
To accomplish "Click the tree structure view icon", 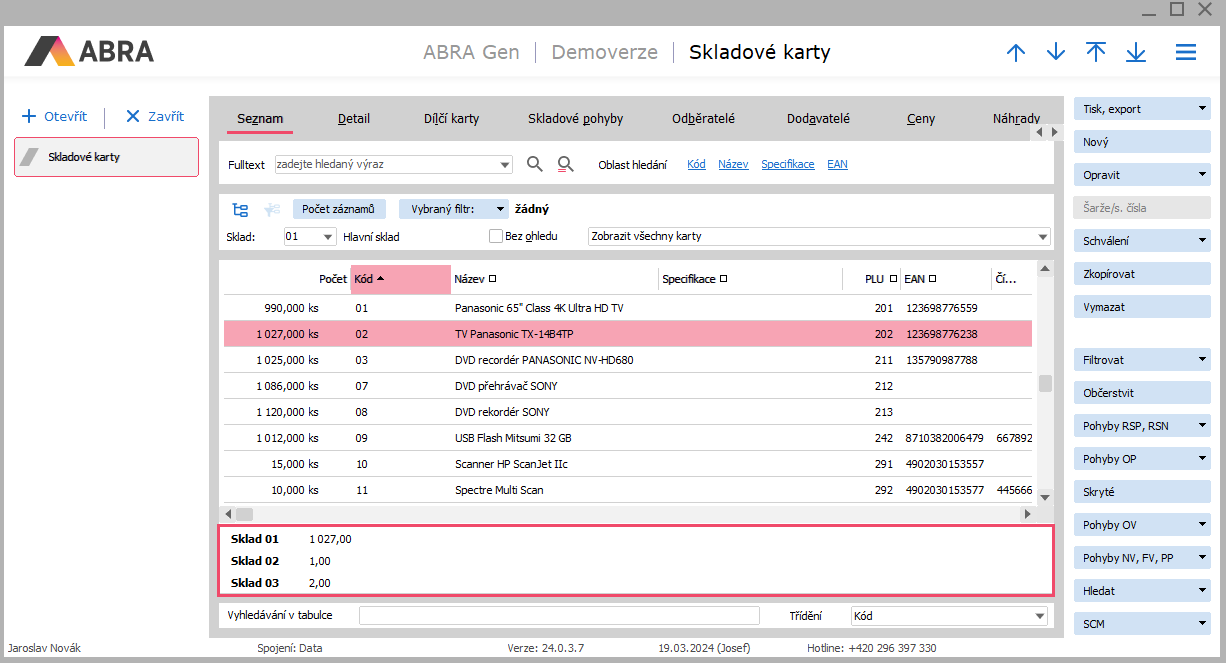I will coord(240,210).
